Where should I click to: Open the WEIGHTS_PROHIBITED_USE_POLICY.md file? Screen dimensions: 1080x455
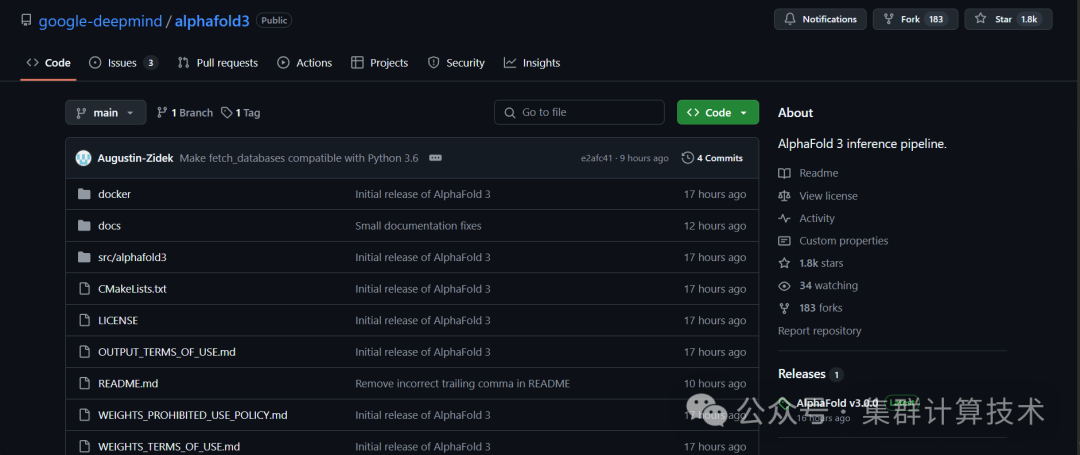[193, 415]
